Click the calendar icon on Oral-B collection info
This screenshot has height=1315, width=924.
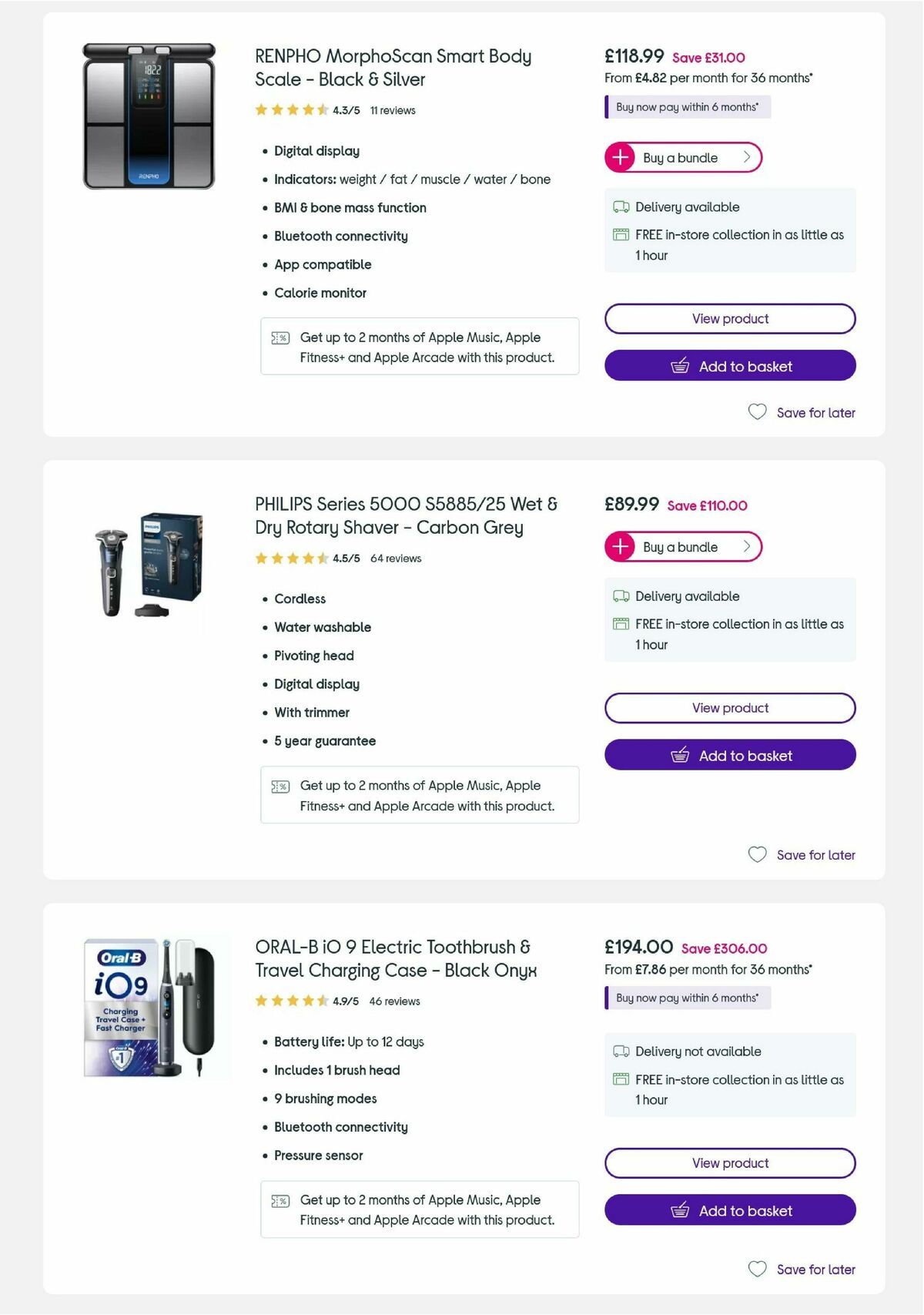point(620,1079)
